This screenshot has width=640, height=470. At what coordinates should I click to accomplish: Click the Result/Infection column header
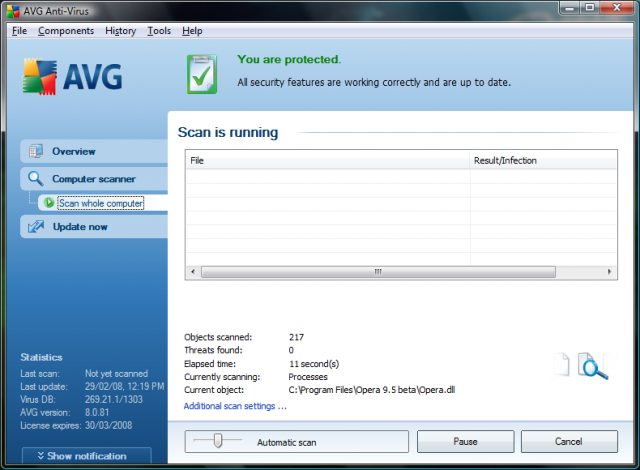(x=543, y=160)
